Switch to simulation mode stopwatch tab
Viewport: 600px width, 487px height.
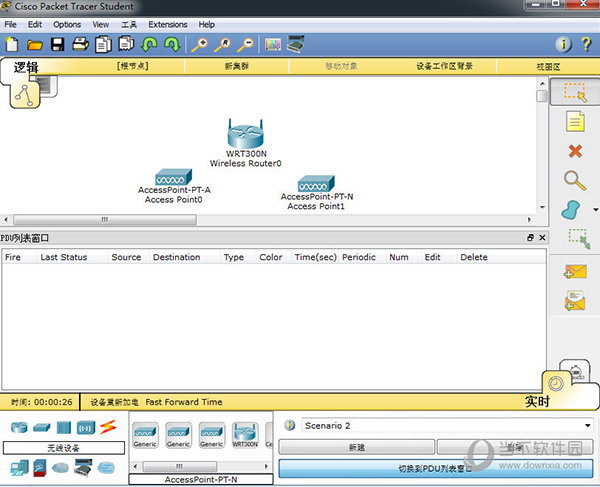[576, 370]
